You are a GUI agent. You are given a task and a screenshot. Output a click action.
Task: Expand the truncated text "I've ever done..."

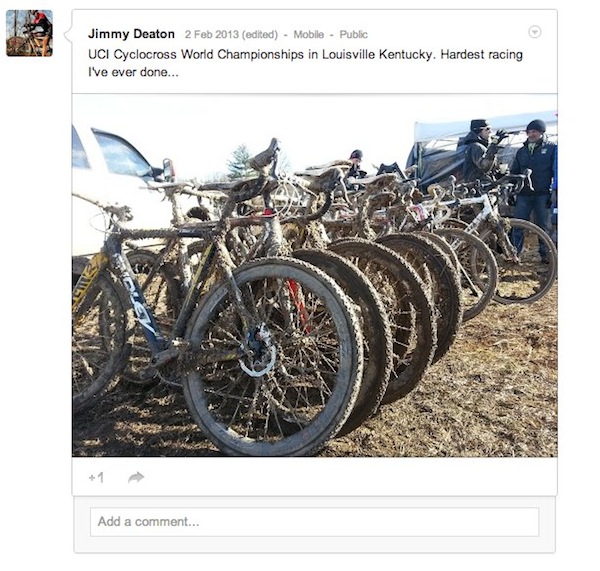[133, 72]
